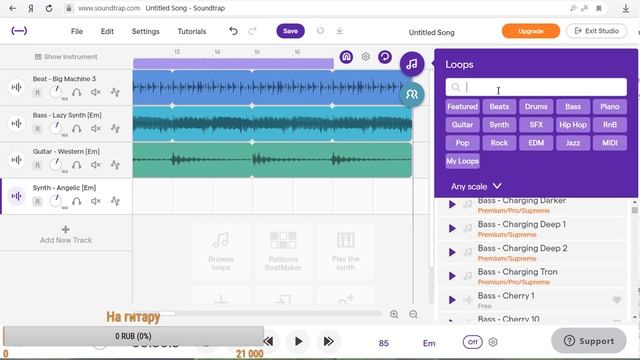This screenshot has height=360, width=640.
Task: Click the download icon next to Save
Action: 339,31
